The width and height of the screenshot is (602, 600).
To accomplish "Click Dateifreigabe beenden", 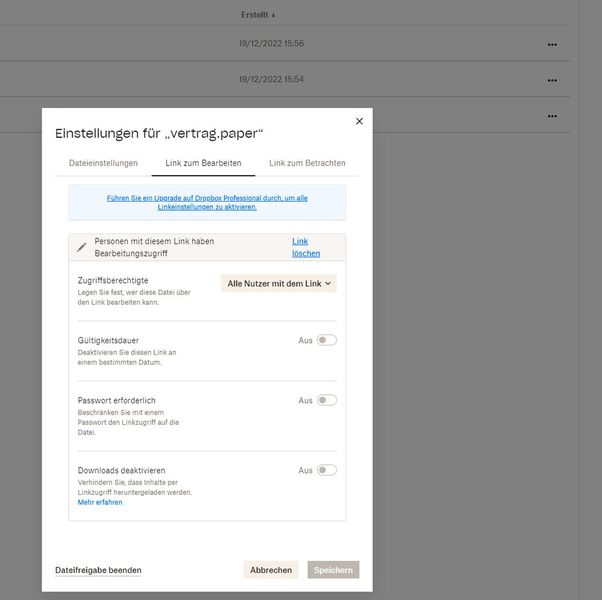I will [x=98, y=570].
